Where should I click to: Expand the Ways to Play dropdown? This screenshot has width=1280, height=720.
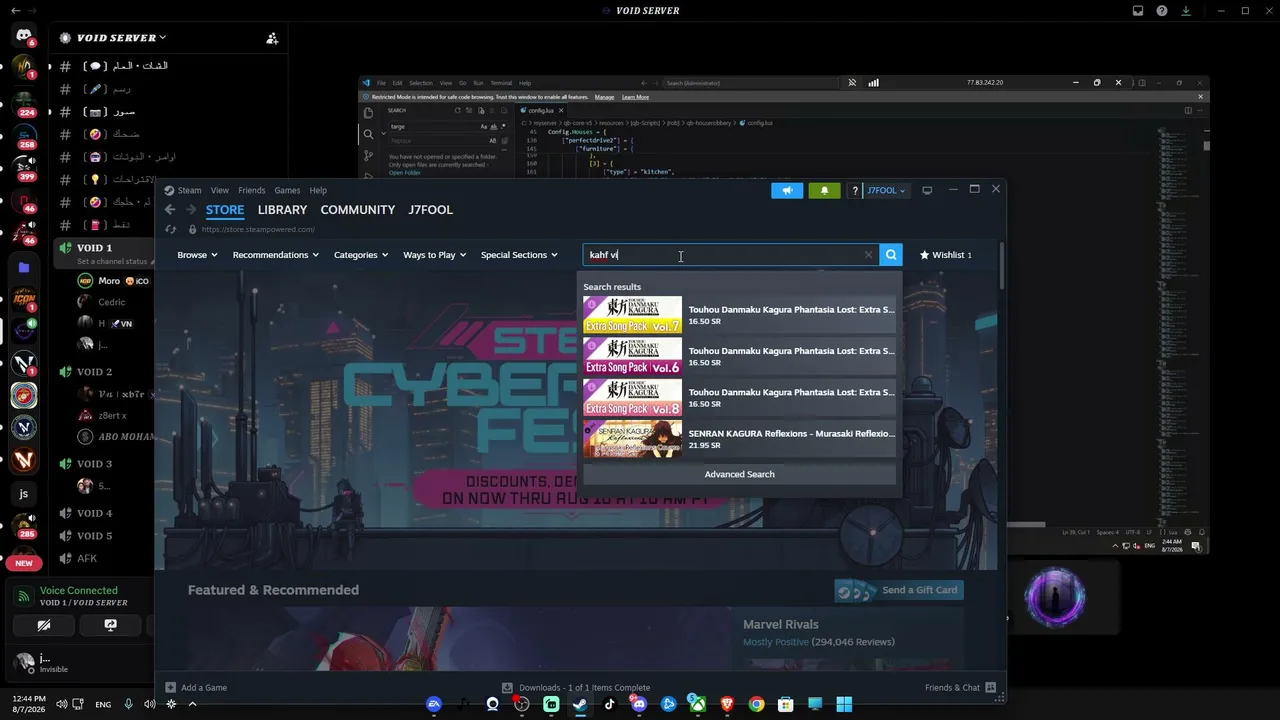(x=434, y=255)
